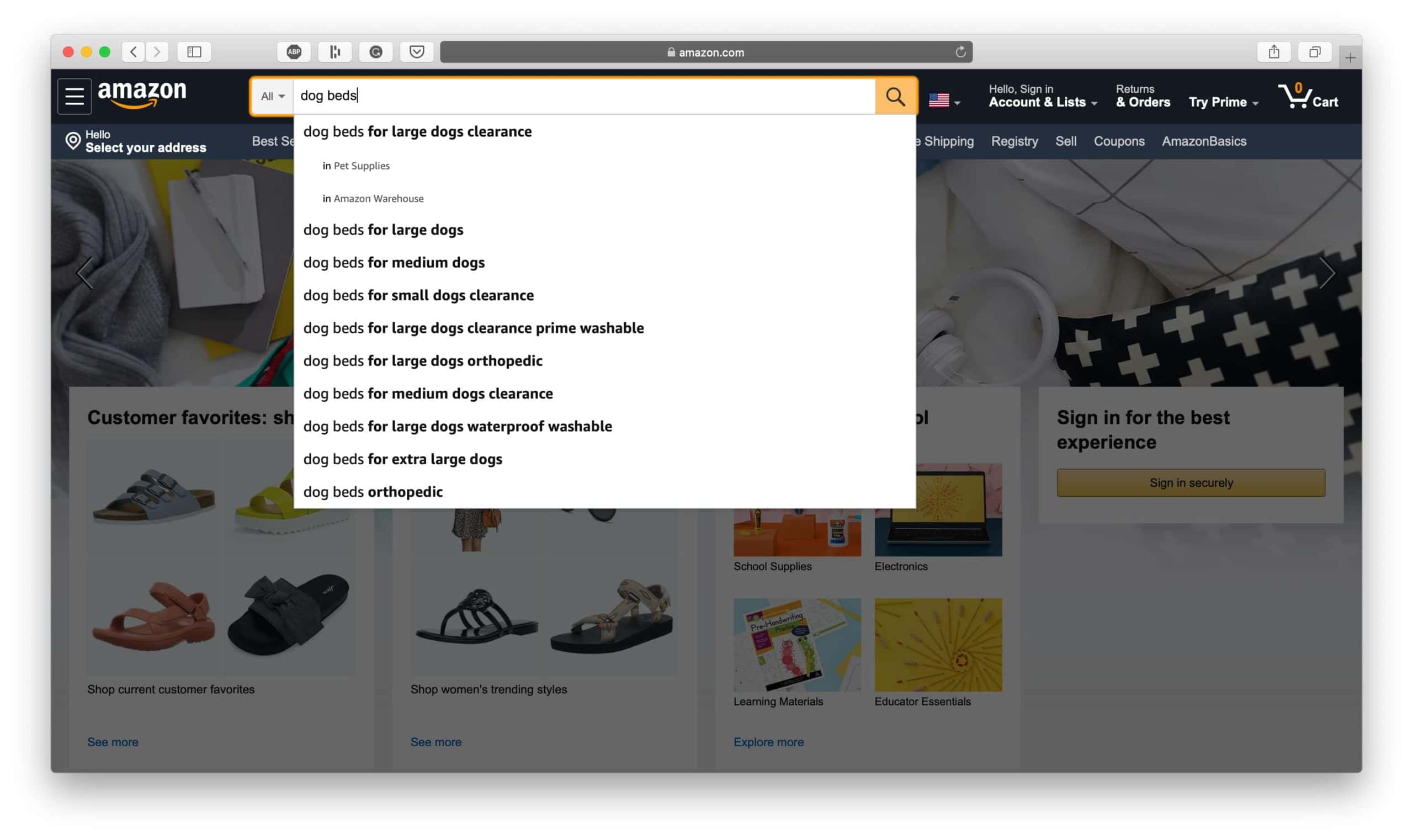
Task: Click the Grammarly extension icon
Action: [x=376, y=52]
